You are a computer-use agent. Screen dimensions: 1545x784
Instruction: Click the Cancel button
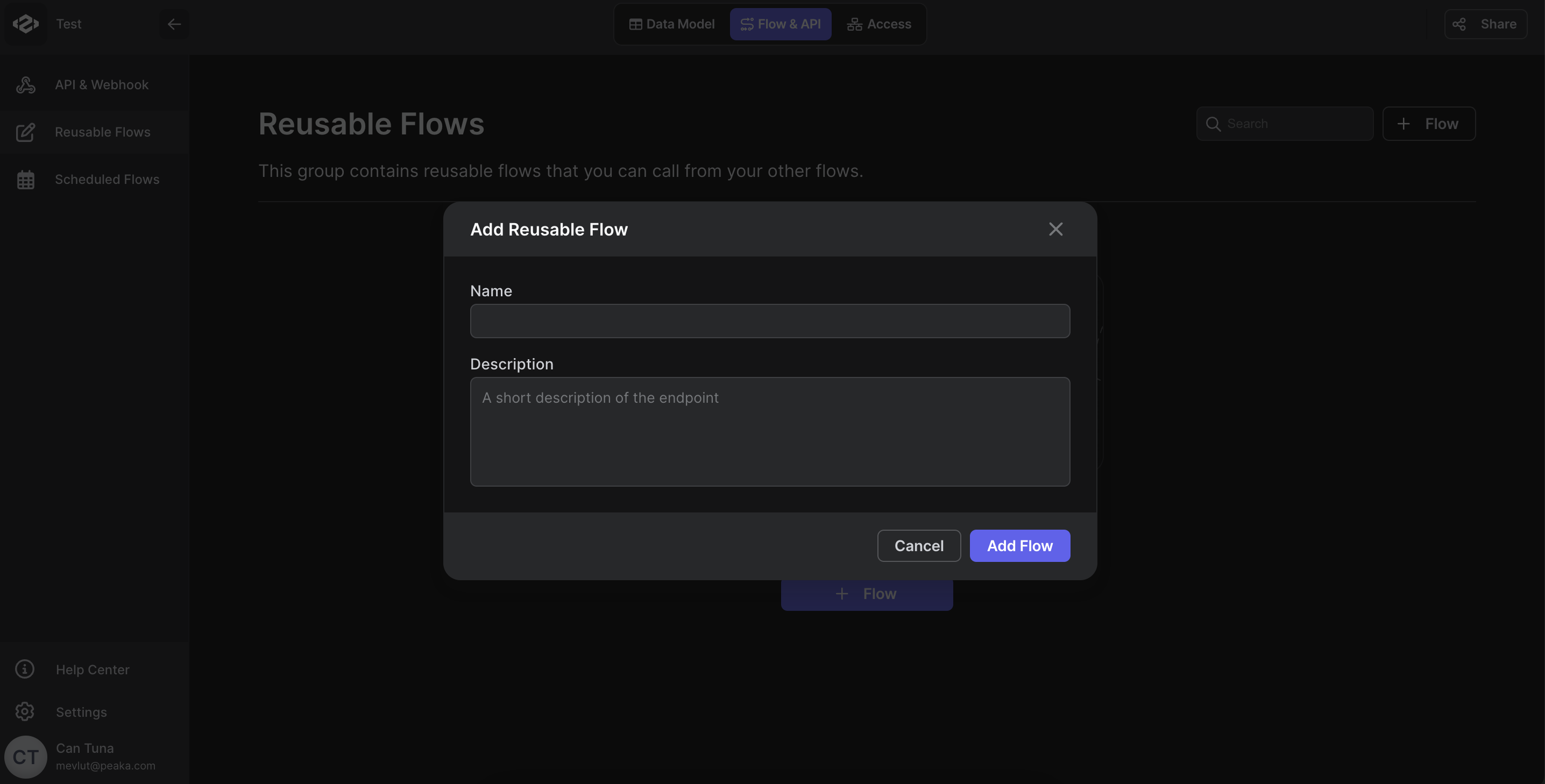click(919, 545)
